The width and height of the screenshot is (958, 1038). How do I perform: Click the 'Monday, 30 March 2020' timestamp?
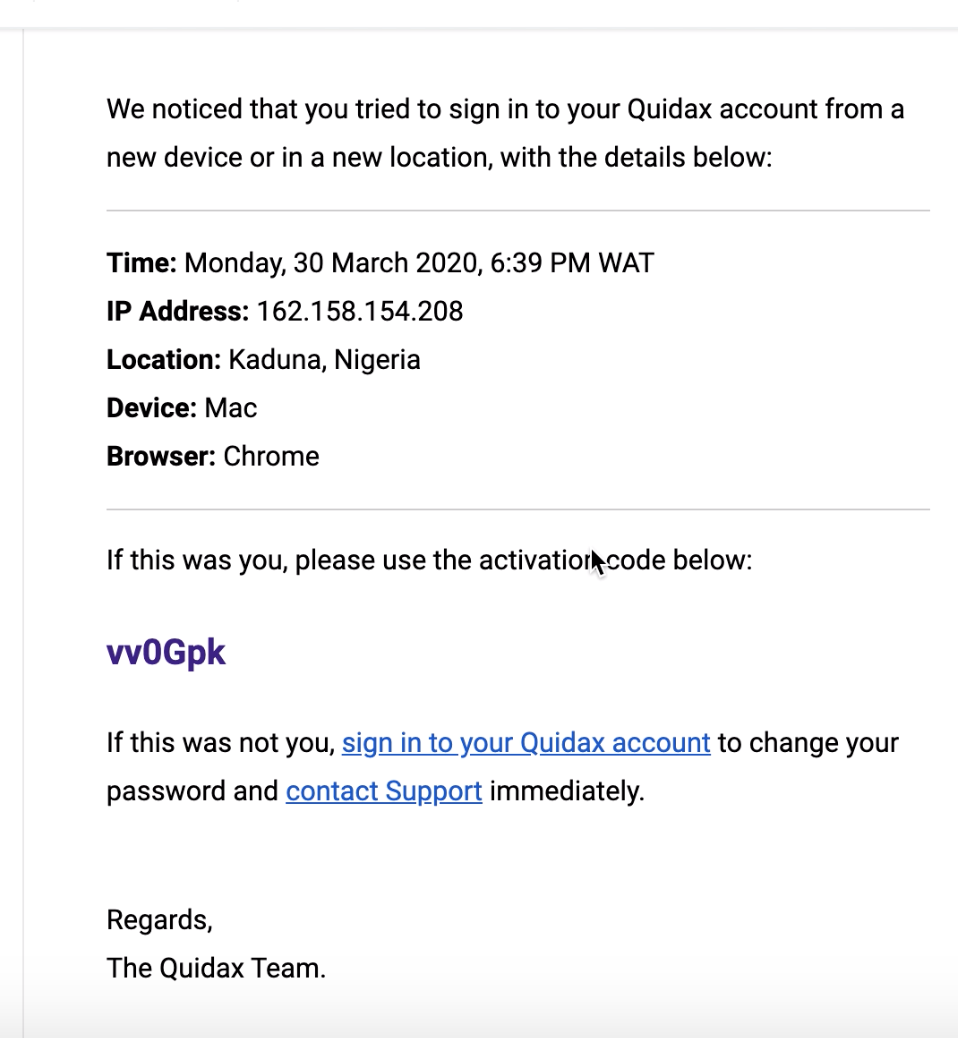pos(331,263)
